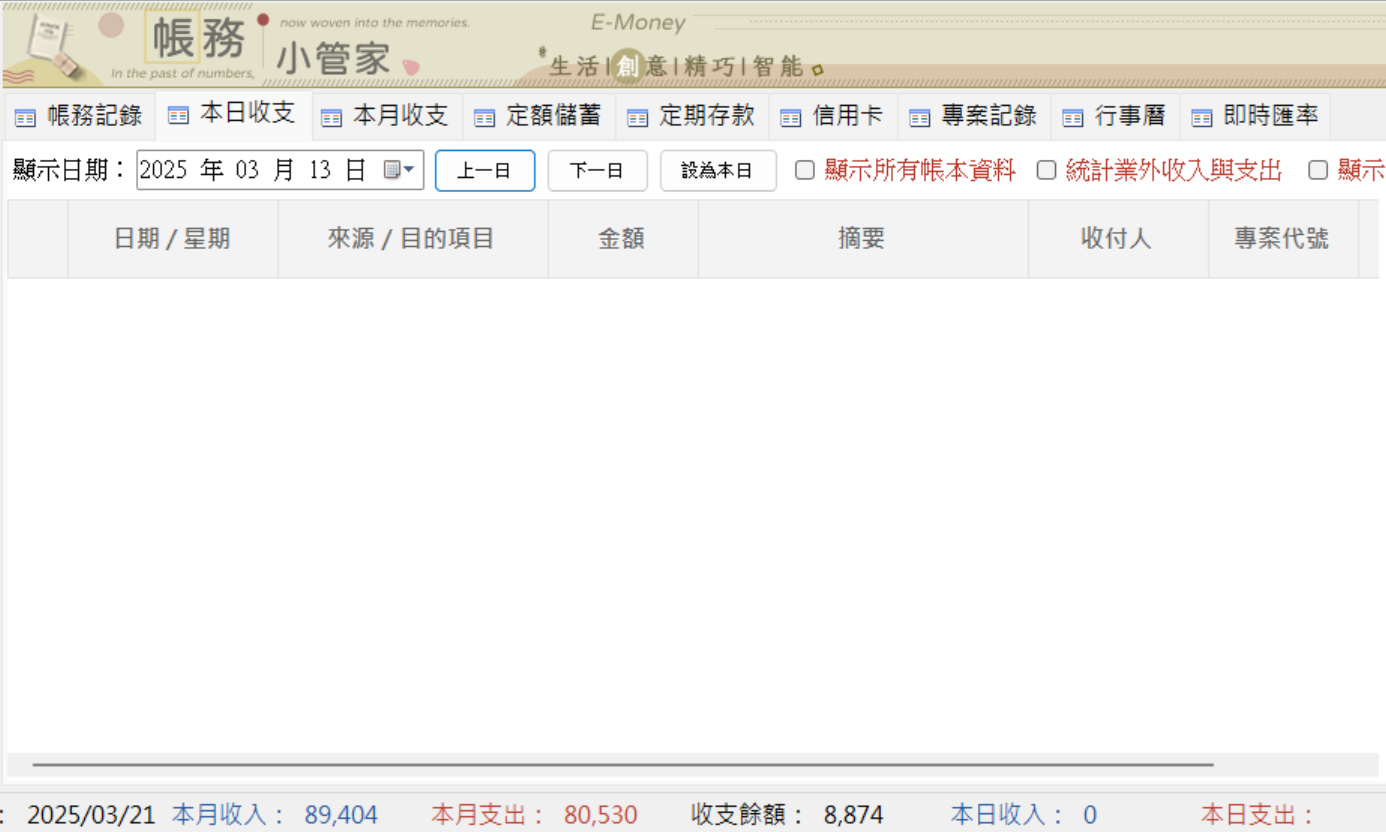Click the 設為本日 button

coord(717,170)
